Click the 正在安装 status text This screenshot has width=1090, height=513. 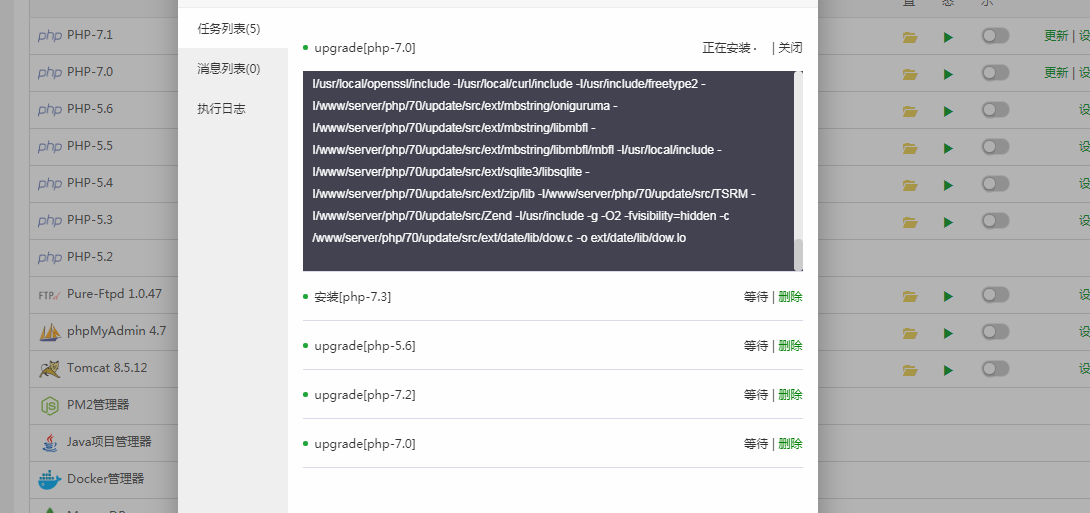click(x=726, y=48)
